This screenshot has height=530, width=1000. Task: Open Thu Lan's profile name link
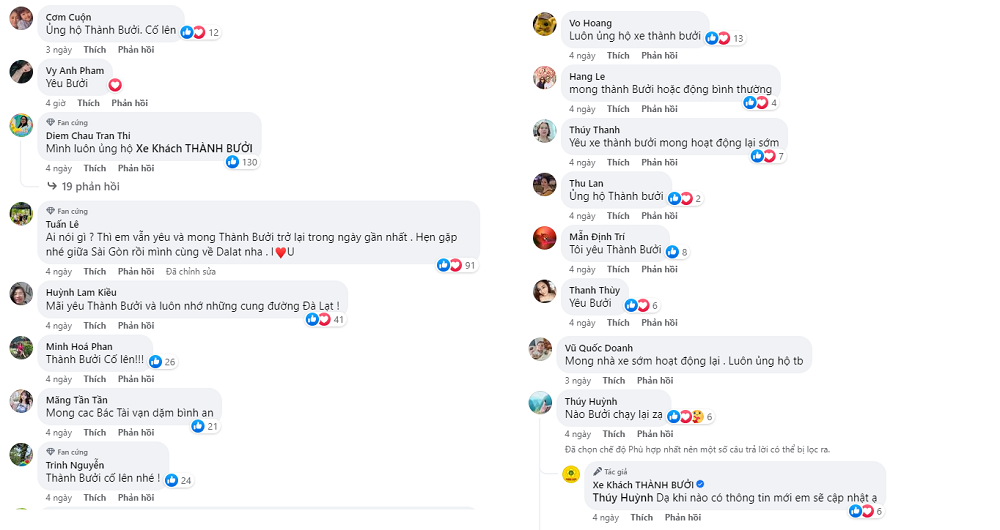click(x=586, y=183)
